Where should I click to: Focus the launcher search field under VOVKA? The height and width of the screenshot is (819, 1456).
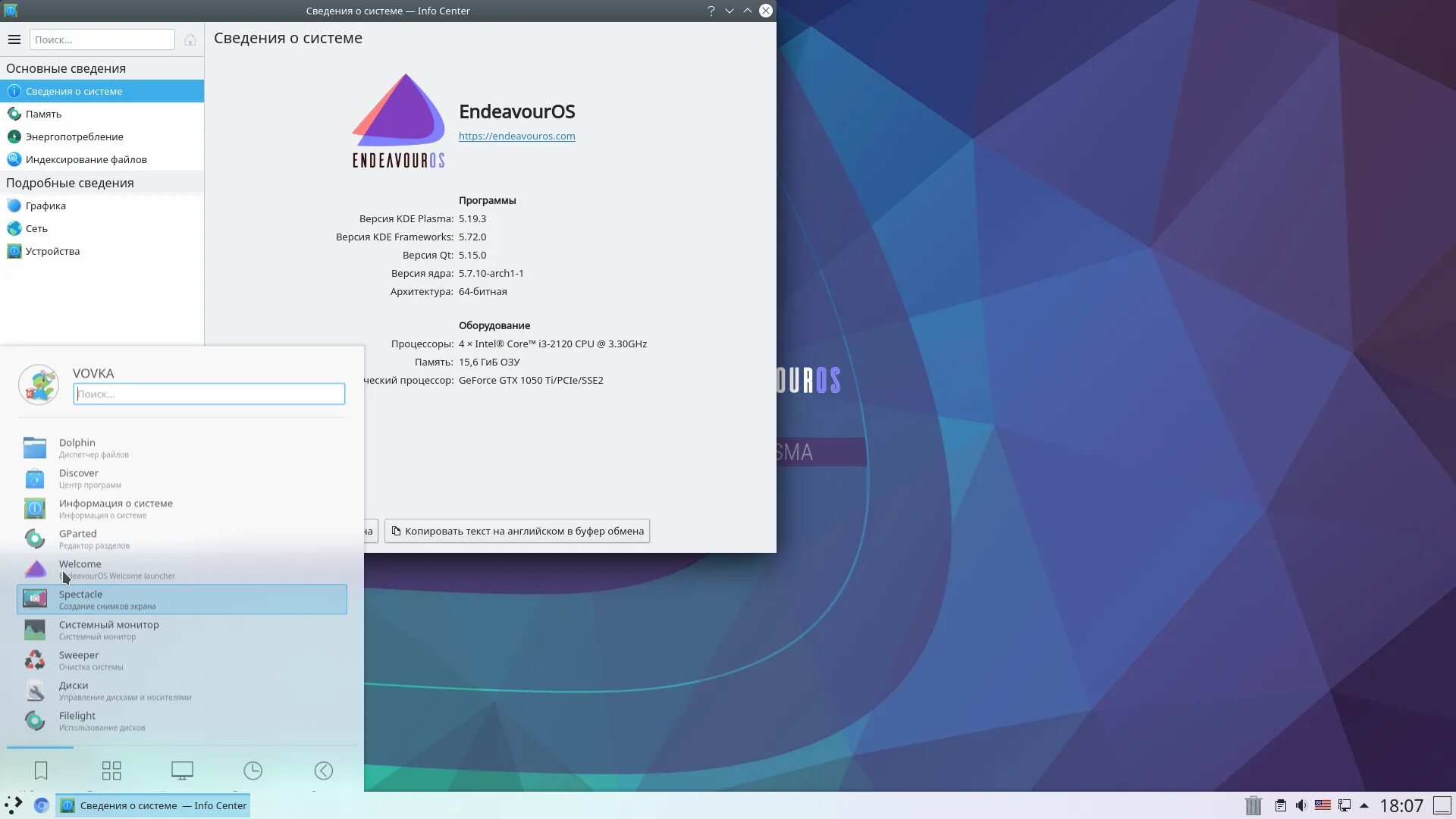pos(209,394)
